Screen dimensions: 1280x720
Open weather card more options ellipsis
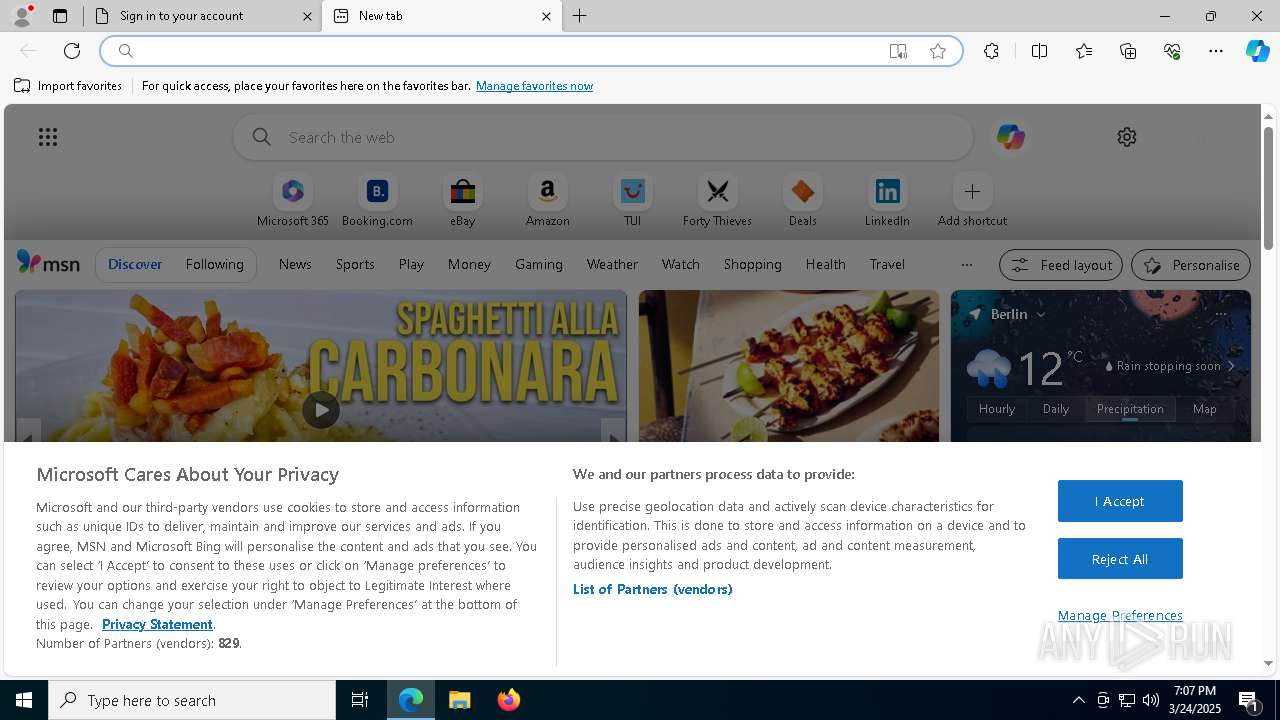[x=1221, y=314]
